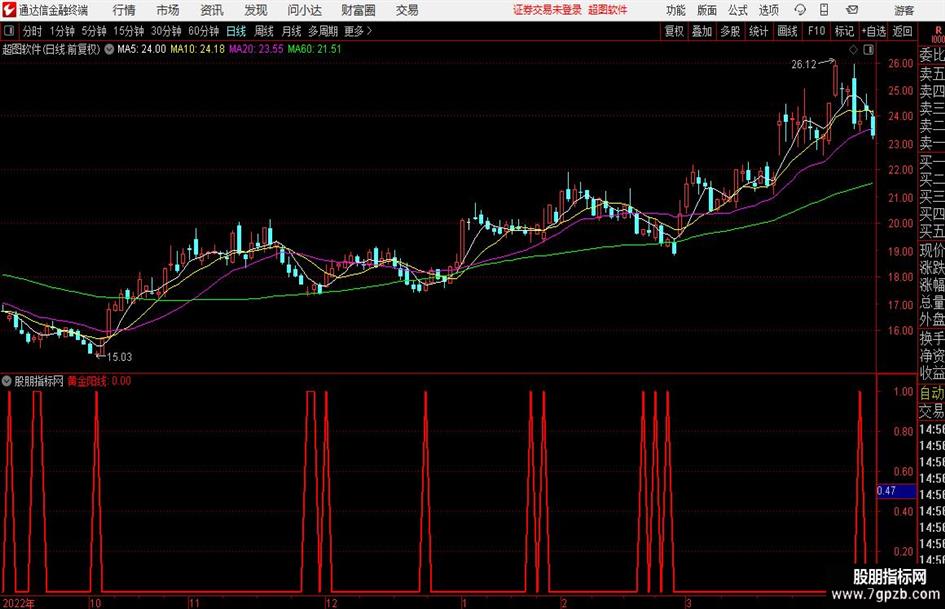
Task: Open the 财富圈 menu
Action: coord(358,10)
